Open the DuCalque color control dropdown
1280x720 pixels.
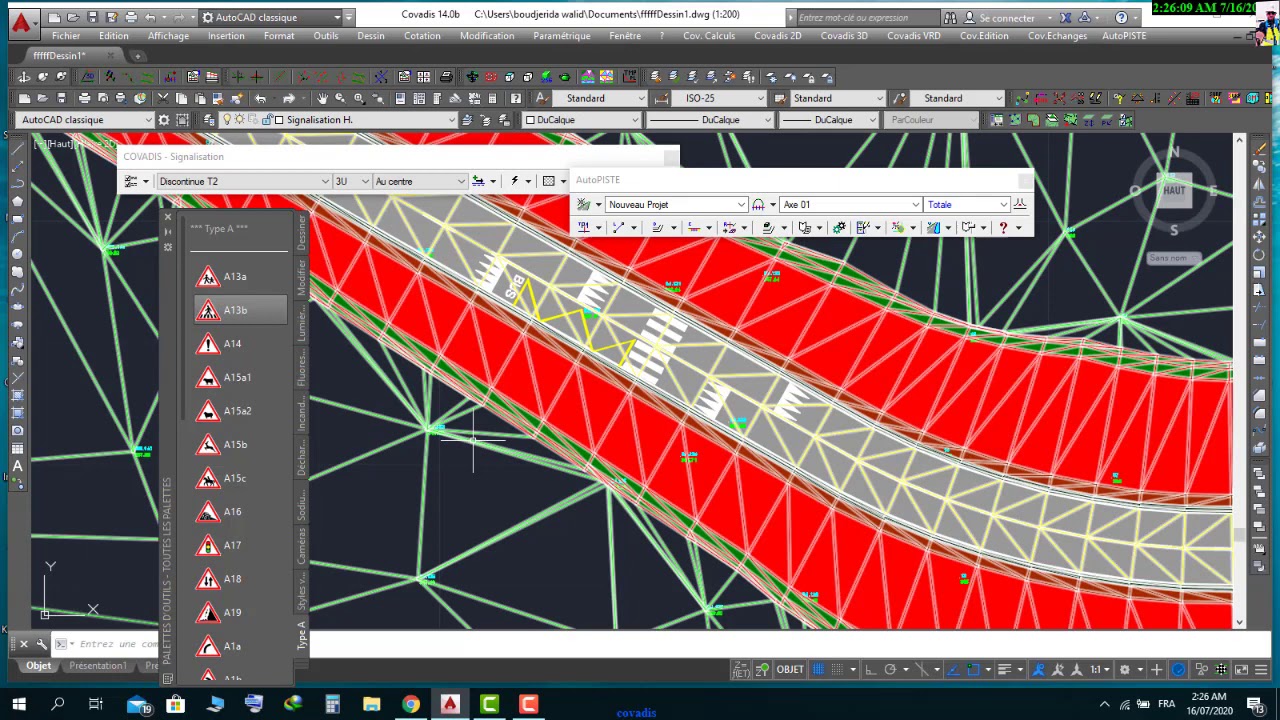tap(582, 120)
